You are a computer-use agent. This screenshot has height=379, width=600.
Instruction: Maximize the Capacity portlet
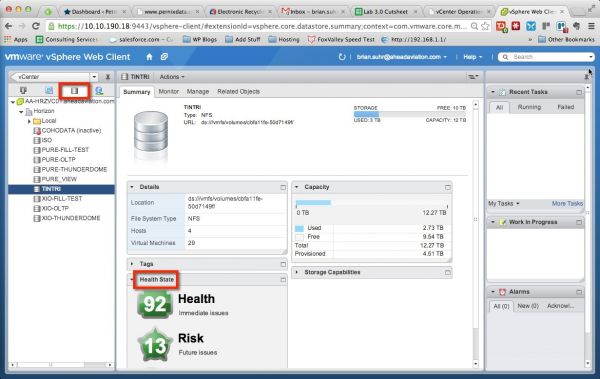pos(448,187)
